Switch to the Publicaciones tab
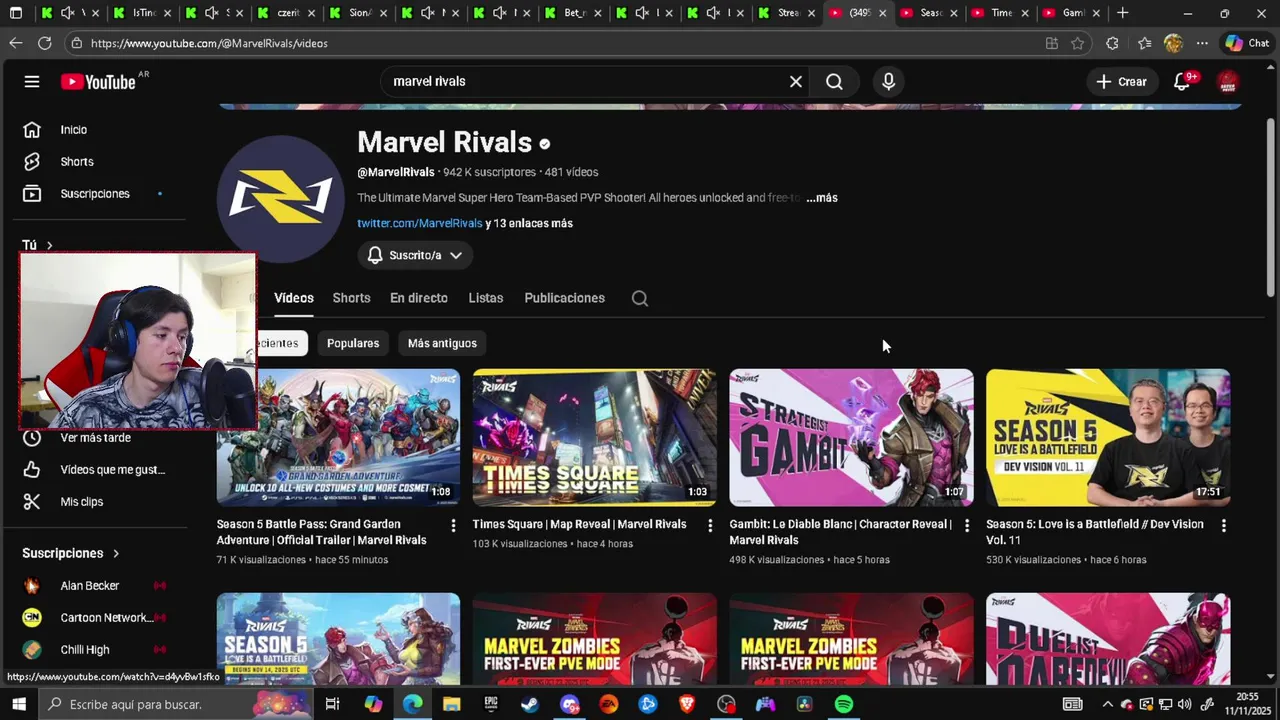 564,298
